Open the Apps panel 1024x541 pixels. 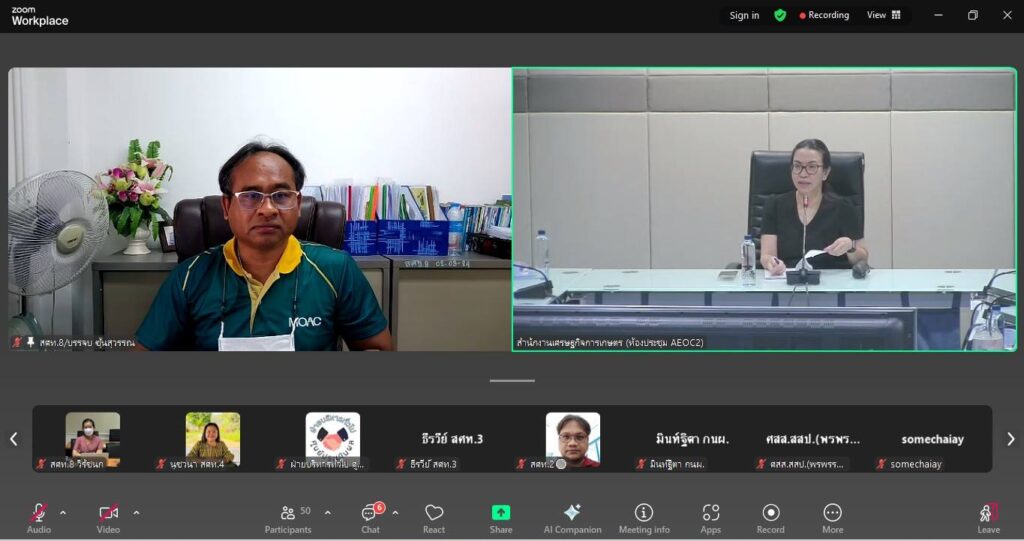711,517
